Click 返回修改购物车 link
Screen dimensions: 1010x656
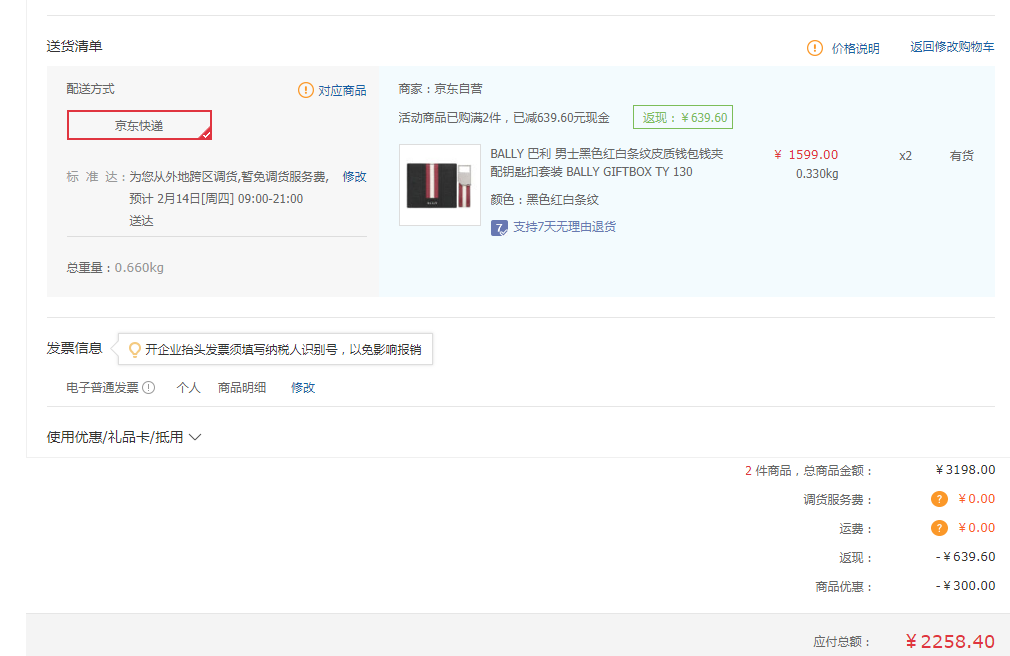(952, 46)
